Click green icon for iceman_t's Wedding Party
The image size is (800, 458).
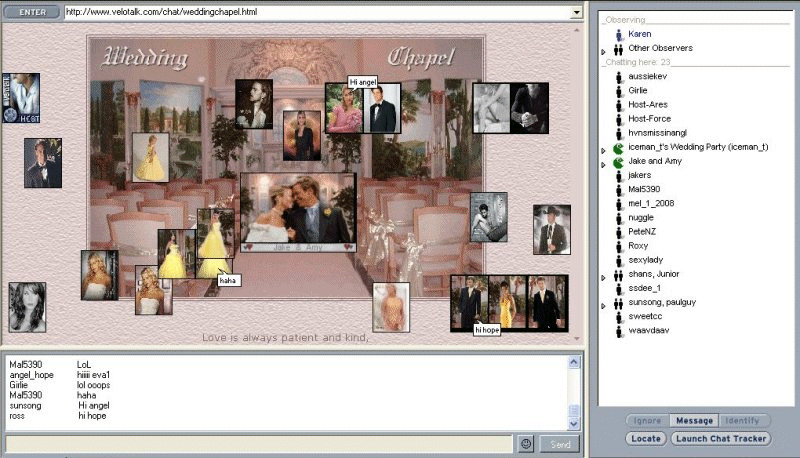click(x=619, y=148)
